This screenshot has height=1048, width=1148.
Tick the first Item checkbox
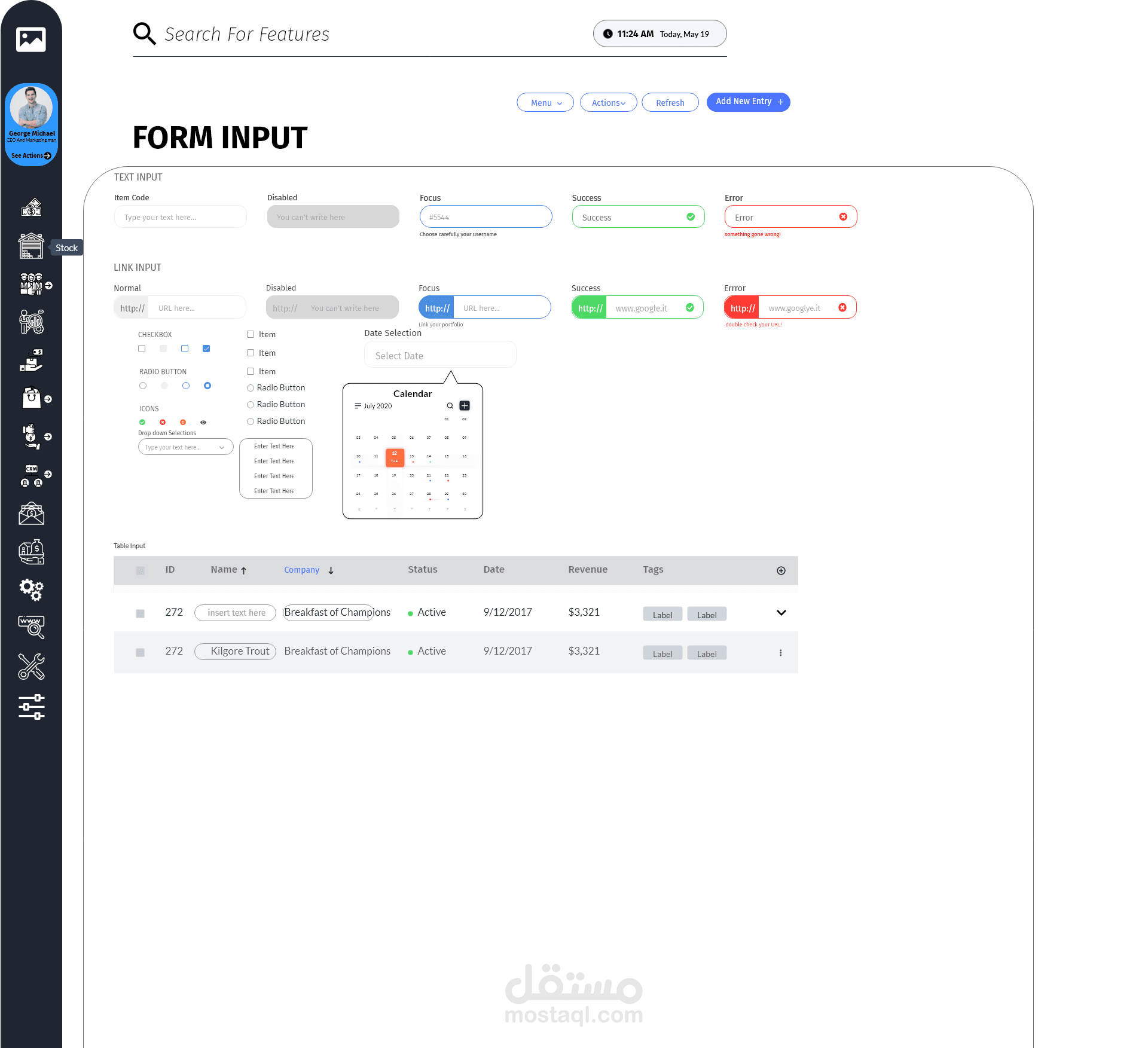(251, 335)
